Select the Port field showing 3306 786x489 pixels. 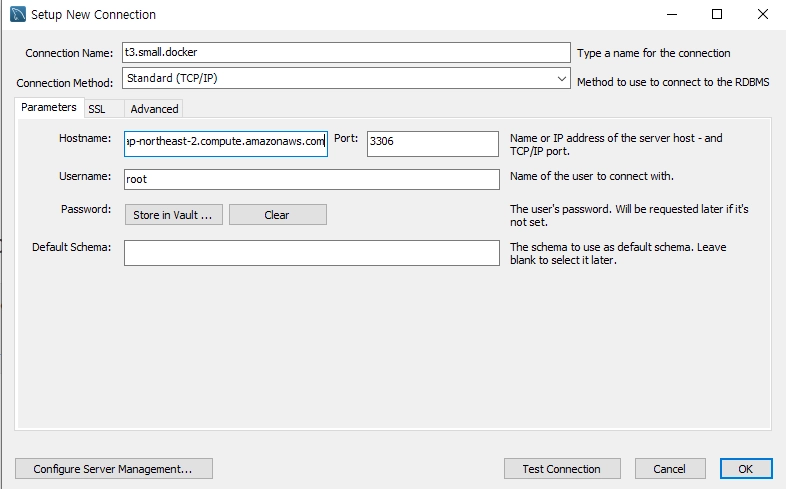(x=433, y=144)
